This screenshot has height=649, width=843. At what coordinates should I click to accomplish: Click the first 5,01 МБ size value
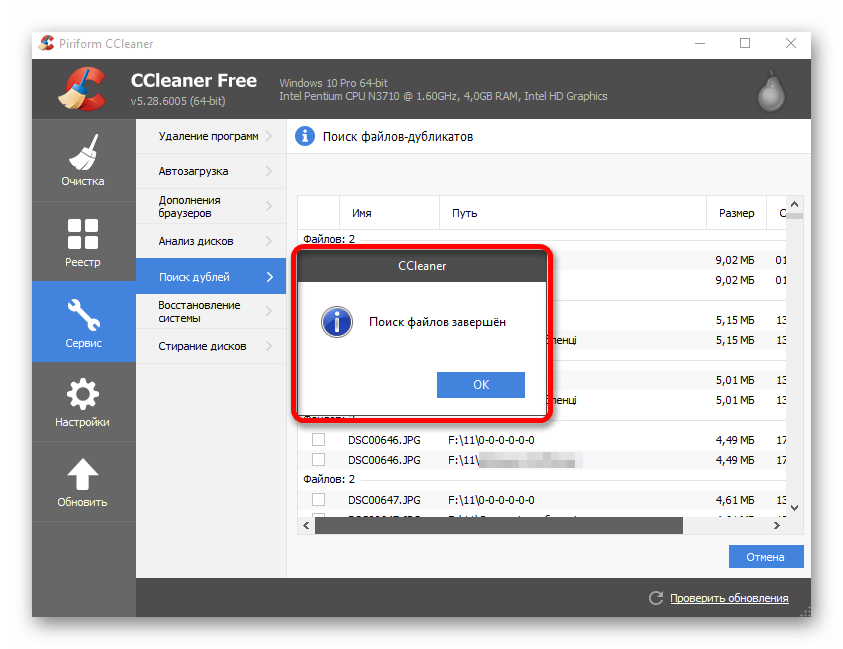click(x=734, y=380)
